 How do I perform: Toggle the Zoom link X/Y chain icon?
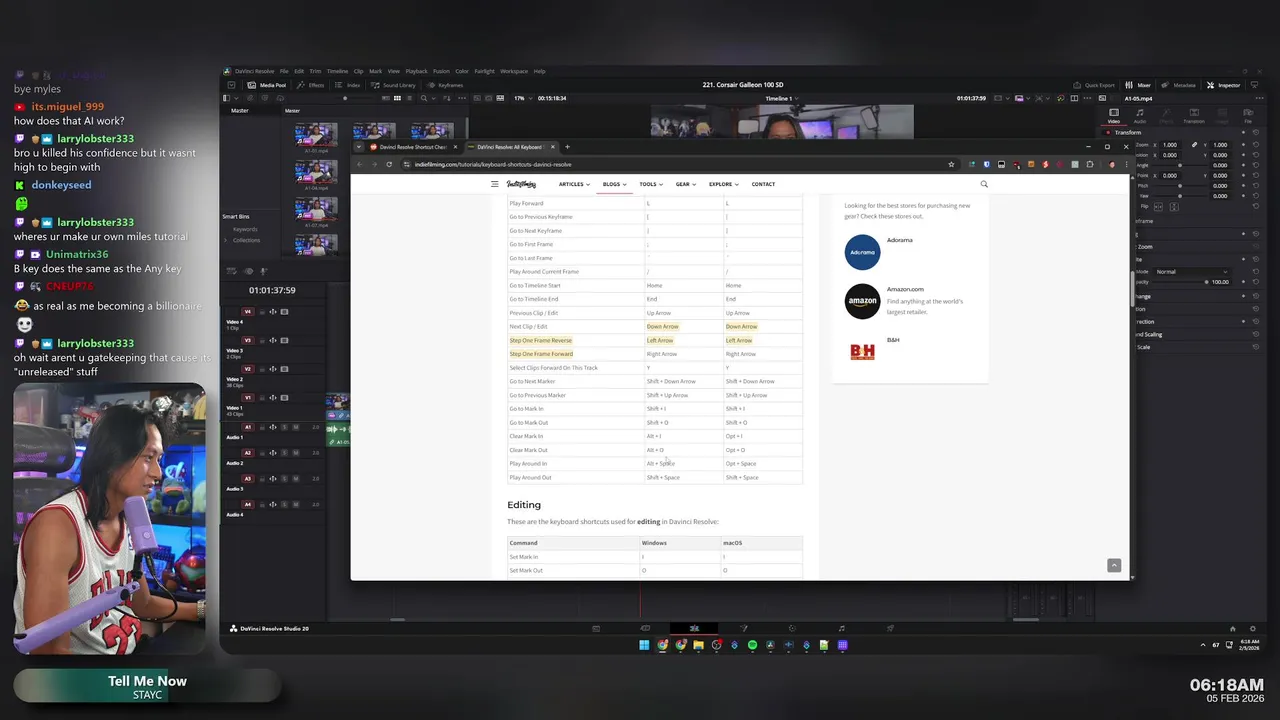click(x=1194, y=145)
